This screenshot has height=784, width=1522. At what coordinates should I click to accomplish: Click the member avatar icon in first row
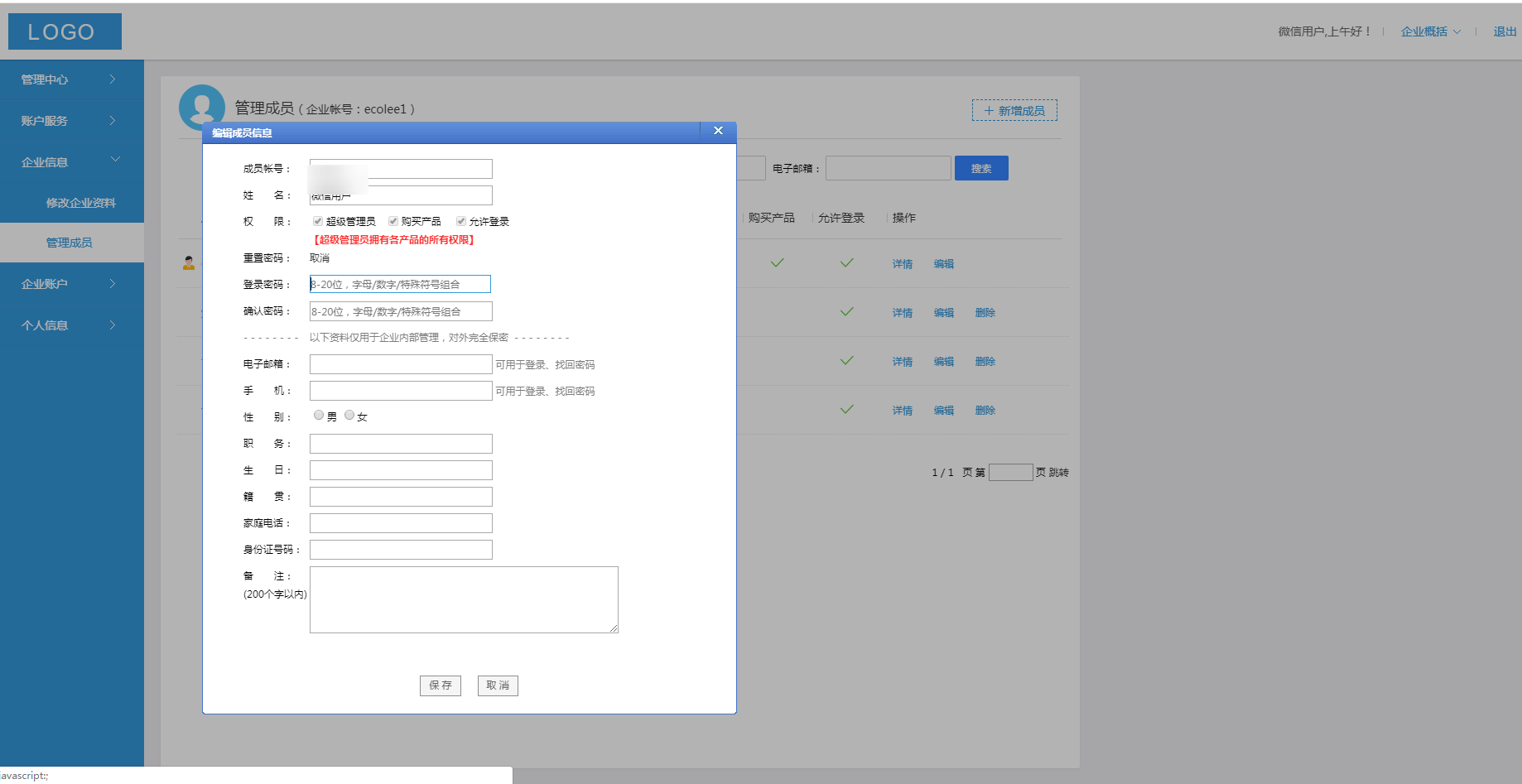pos(189,263)
